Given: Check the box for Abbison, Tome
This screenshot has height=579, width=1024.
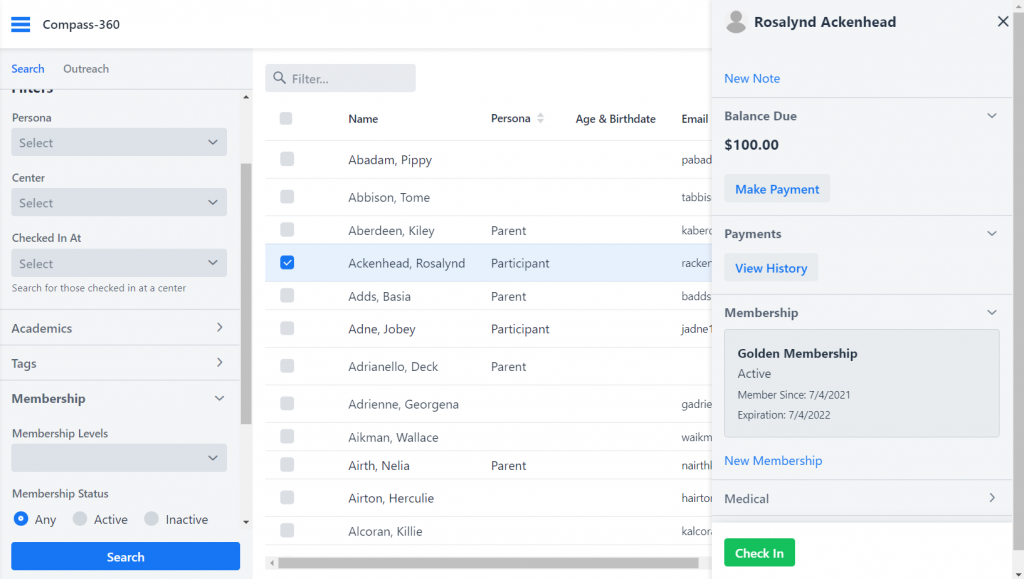Looking at the screenshot, I should click(287, 196).
